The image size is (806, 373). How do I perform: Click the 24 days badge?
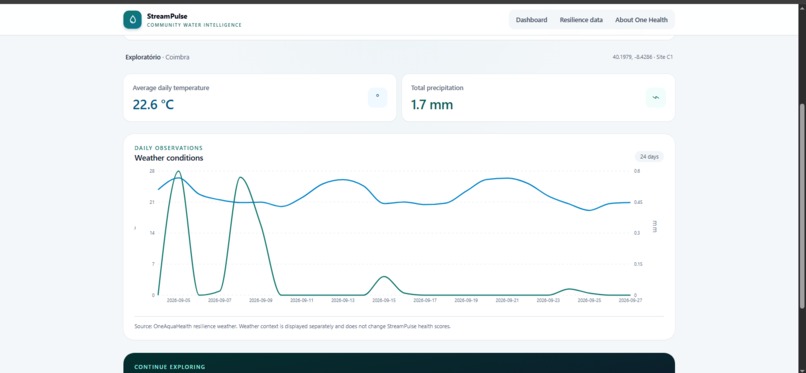tap(649, 157)
